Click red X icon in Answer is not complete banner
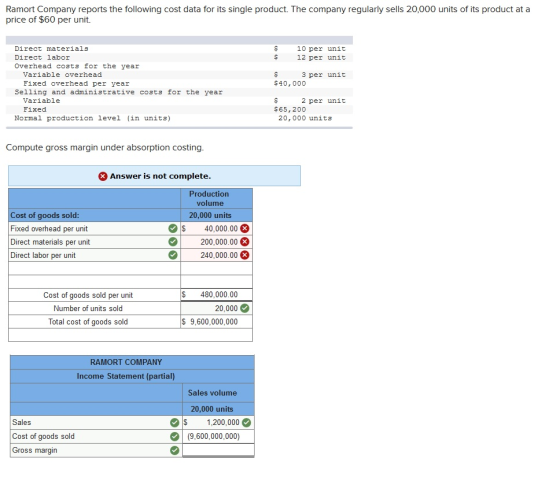560x495 pixels. tap(103, 176)
